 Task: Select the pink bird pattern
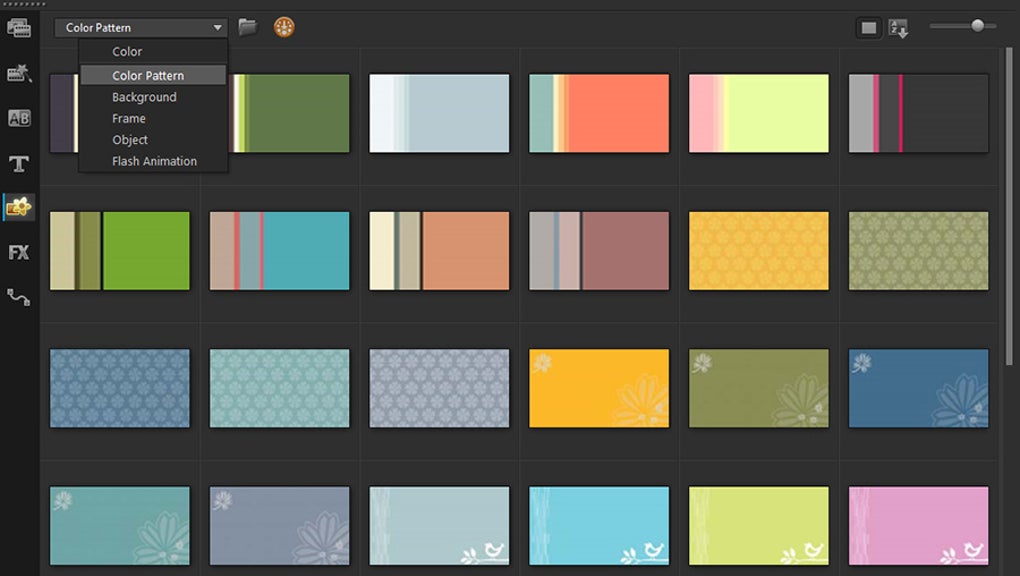coord(919,526)
